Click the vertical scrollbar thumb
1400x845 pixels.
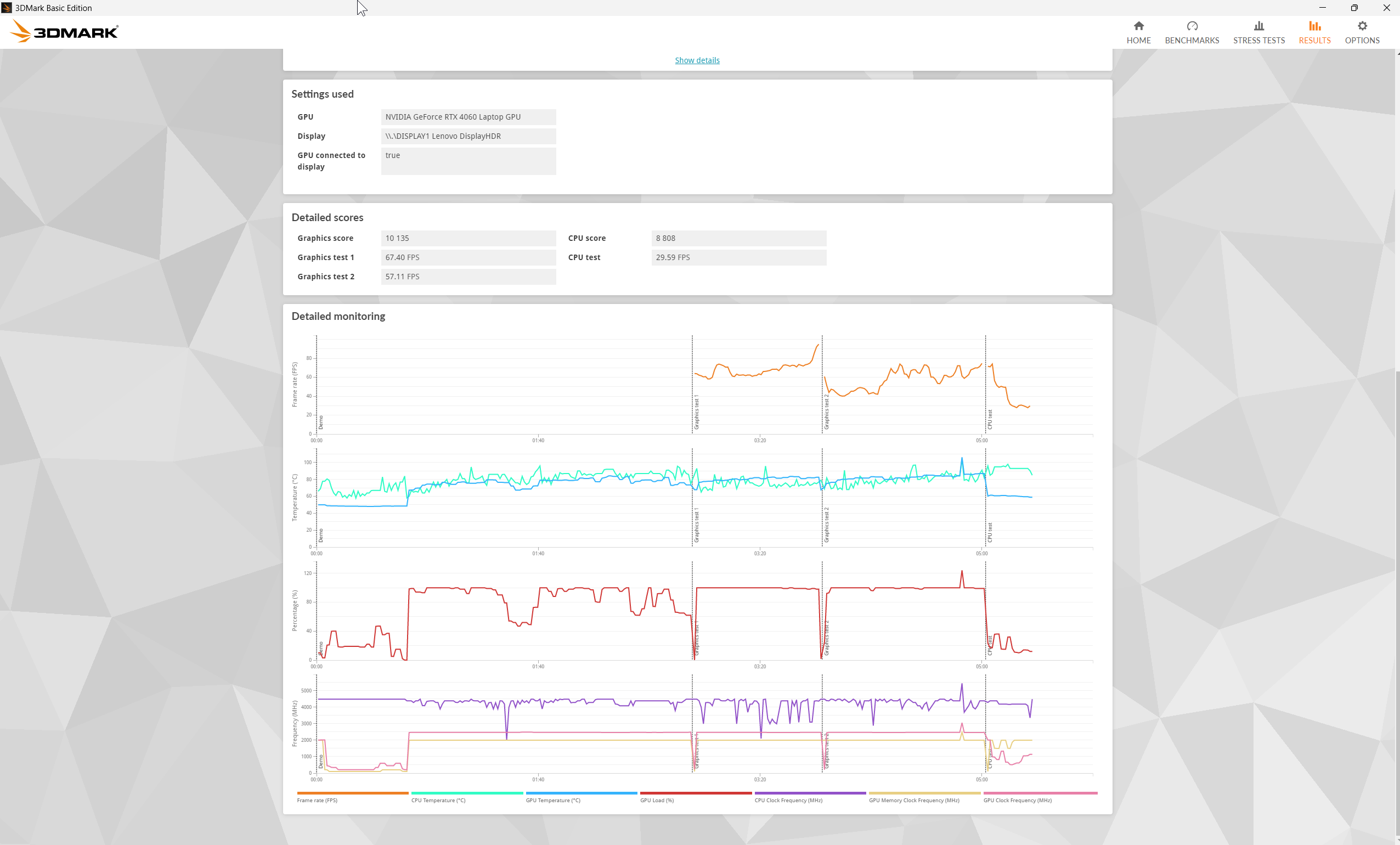1397,602
